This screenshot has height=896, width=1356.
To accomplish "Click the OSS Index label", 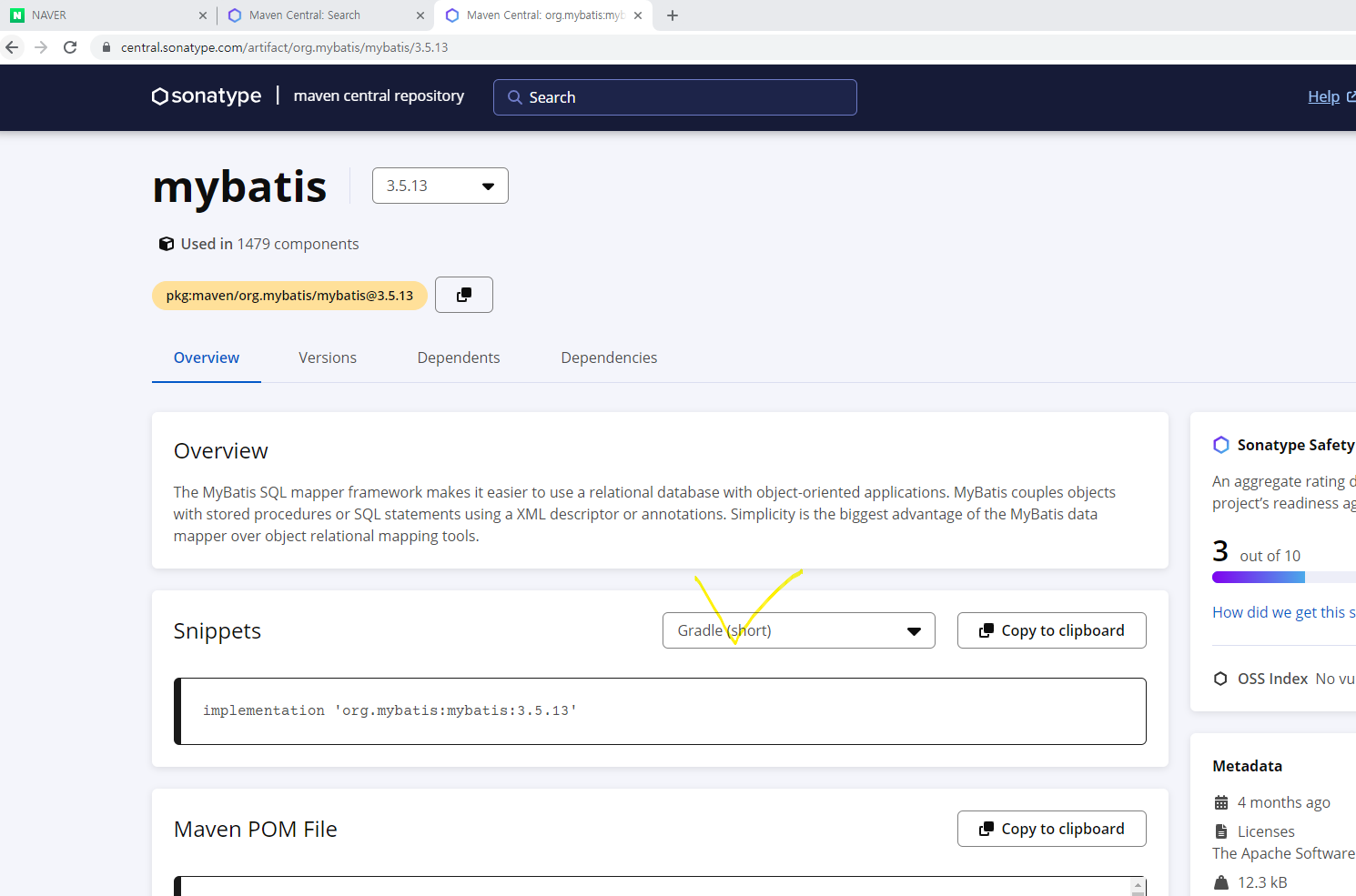I will 1272,679.
